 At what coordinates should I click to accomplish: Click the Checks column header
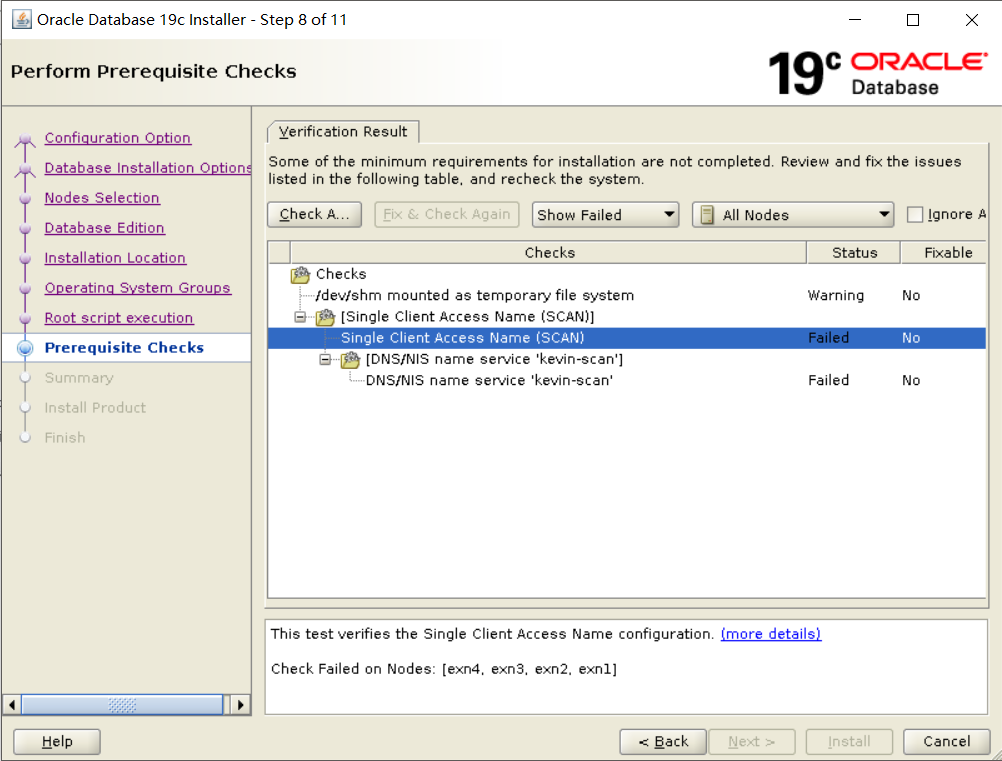click(549, 253)
